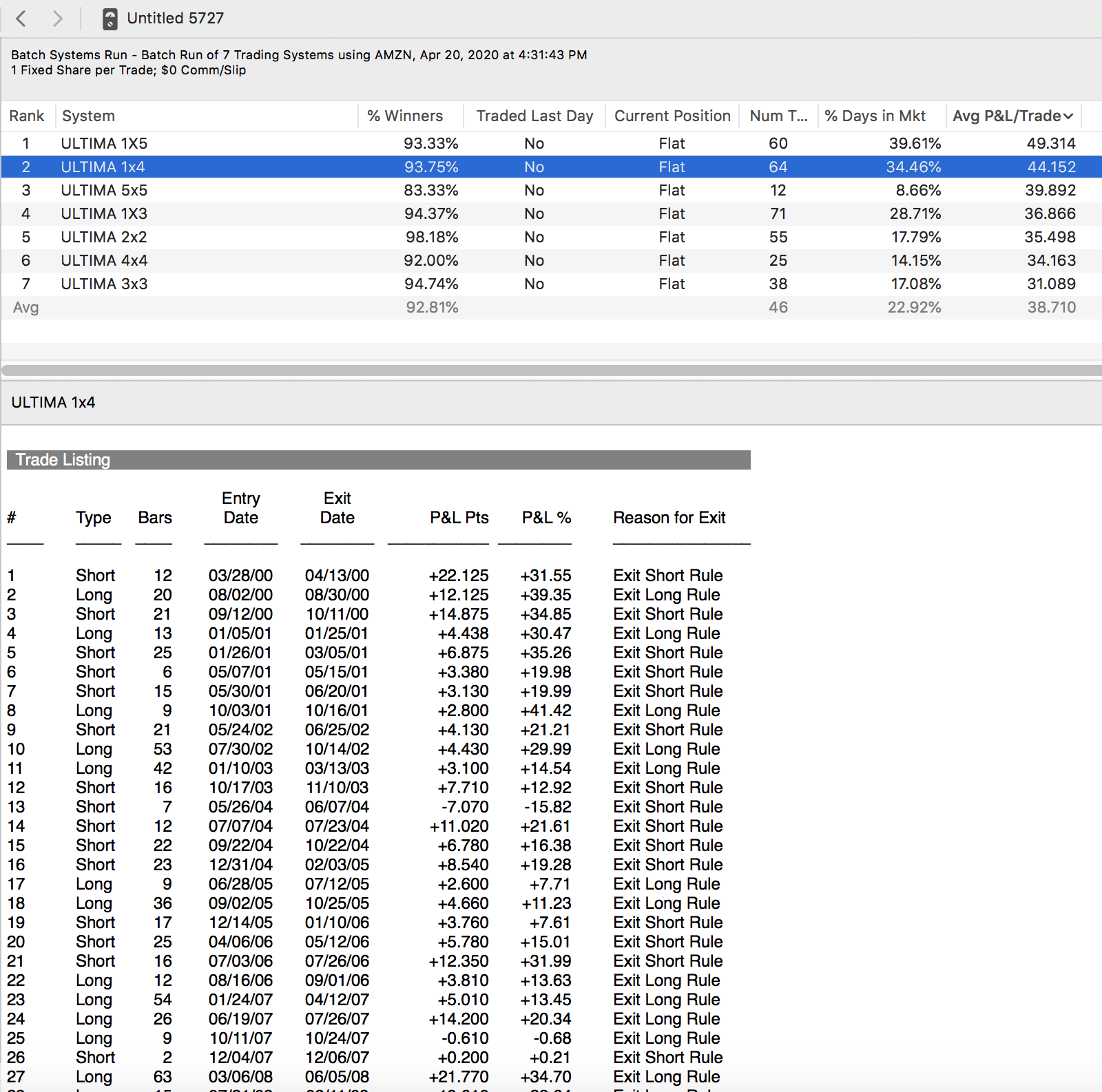Click the Current Position column header

[x=672, y=116]
